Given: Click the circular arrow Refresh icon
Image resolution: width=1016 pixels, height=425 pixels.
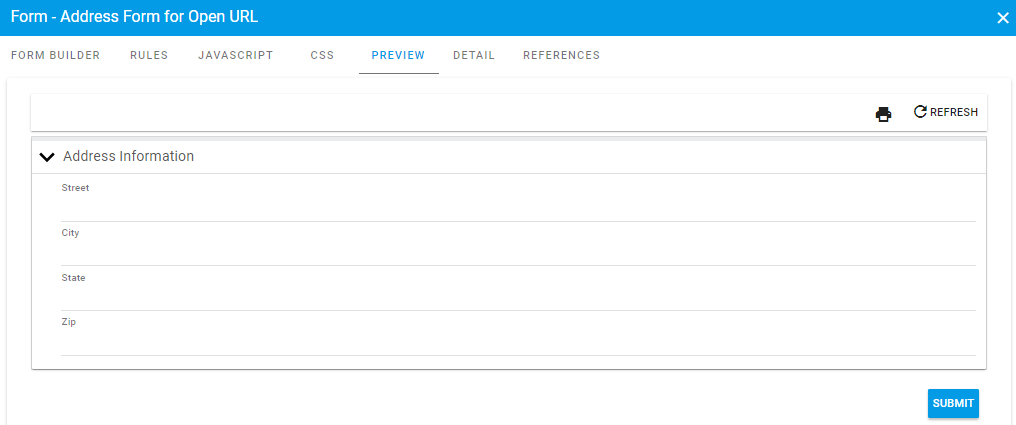Looking at the screenshot, I should pos(920,112).
